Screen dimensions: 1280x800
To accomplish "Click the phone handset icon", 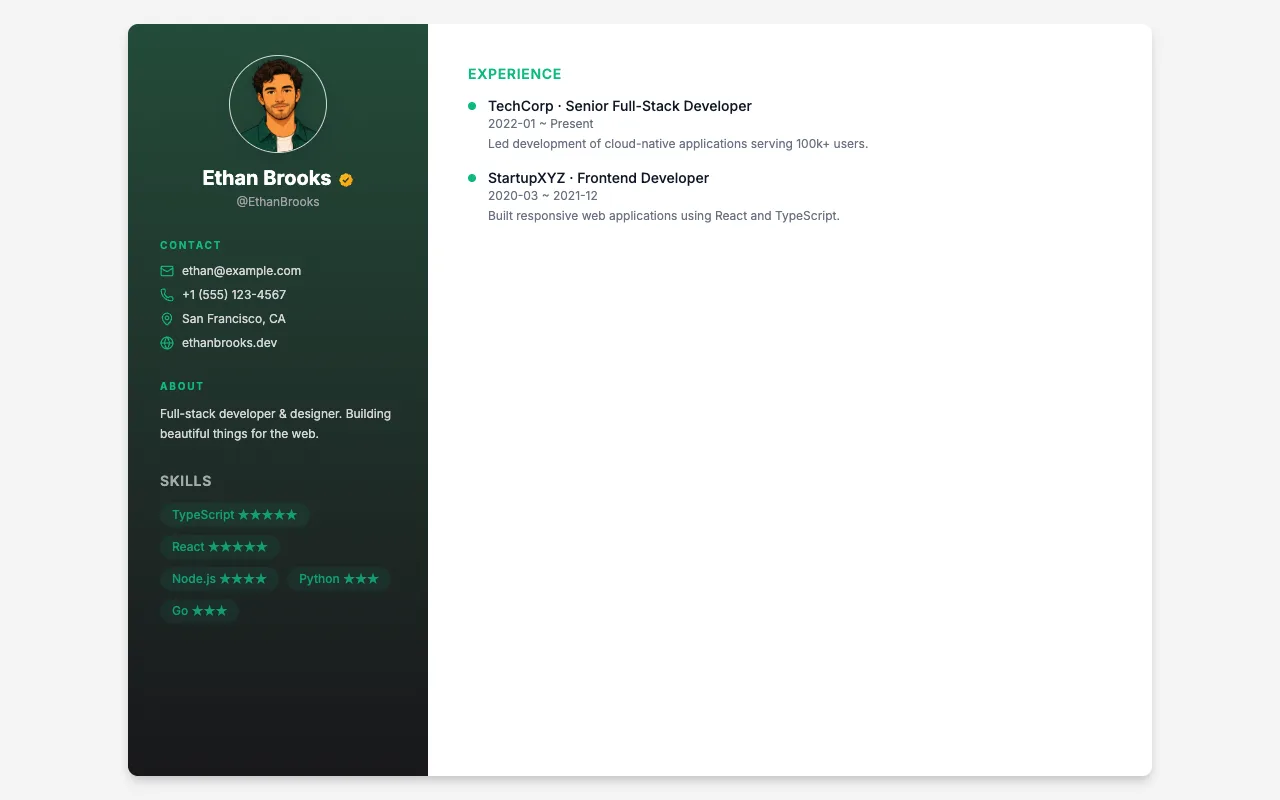I will click(167, 295).
